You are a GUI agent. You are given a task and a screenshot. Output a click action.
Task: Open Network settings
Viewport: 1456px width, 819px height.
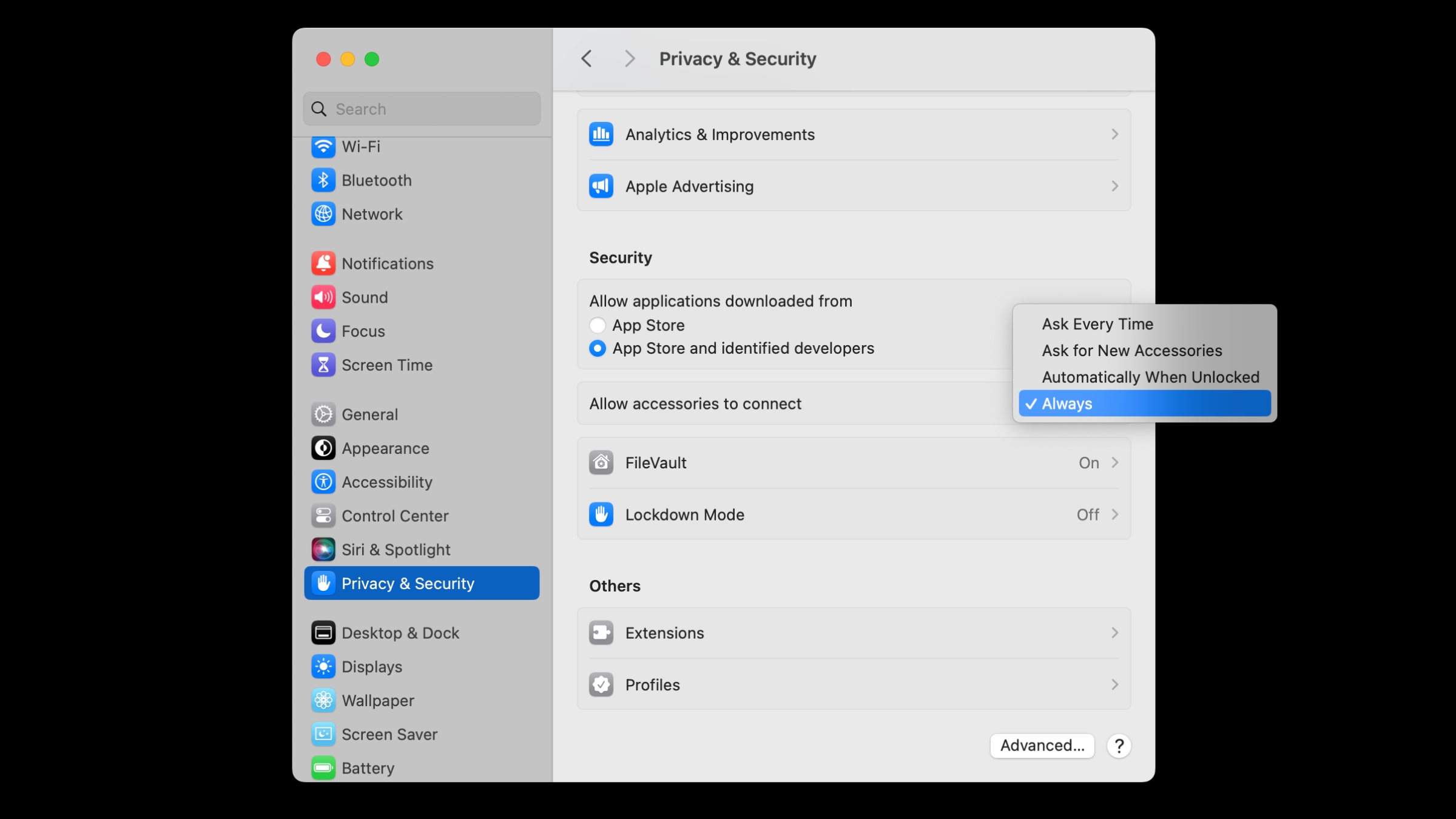[x=372, y=214]
